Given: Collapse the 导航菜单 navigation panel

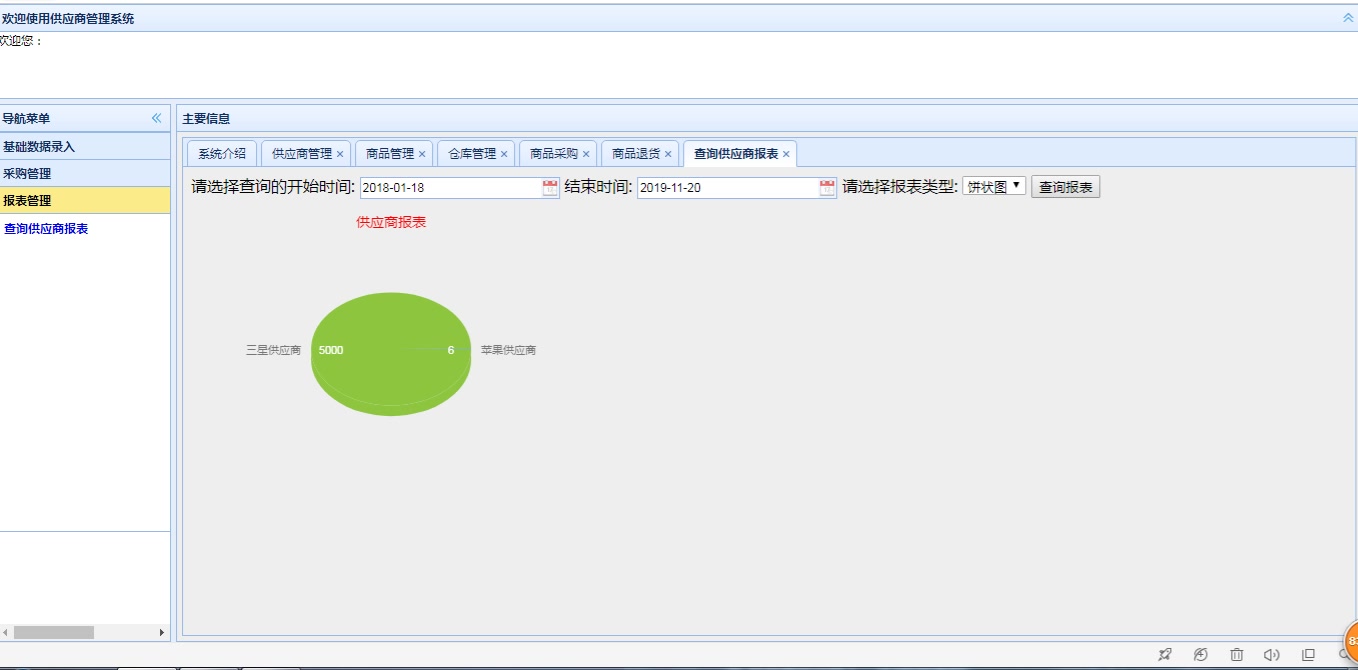Looking at the screenshot, I should coord(156,117).
